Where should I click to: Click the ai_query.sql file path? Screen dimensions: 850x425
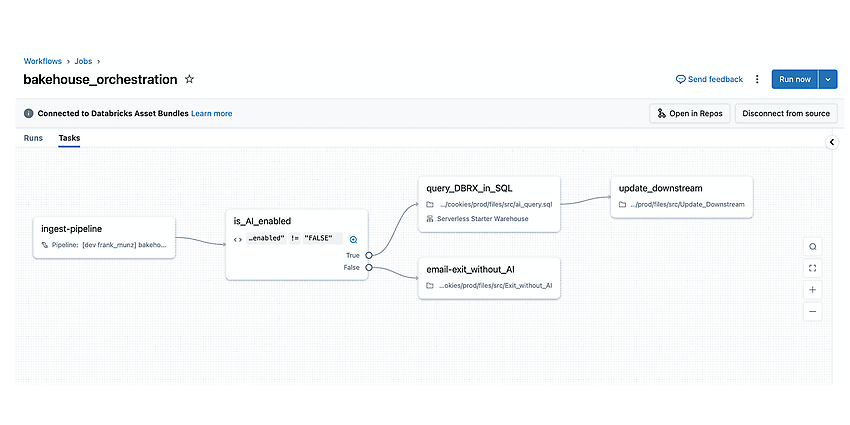(495, 204)
